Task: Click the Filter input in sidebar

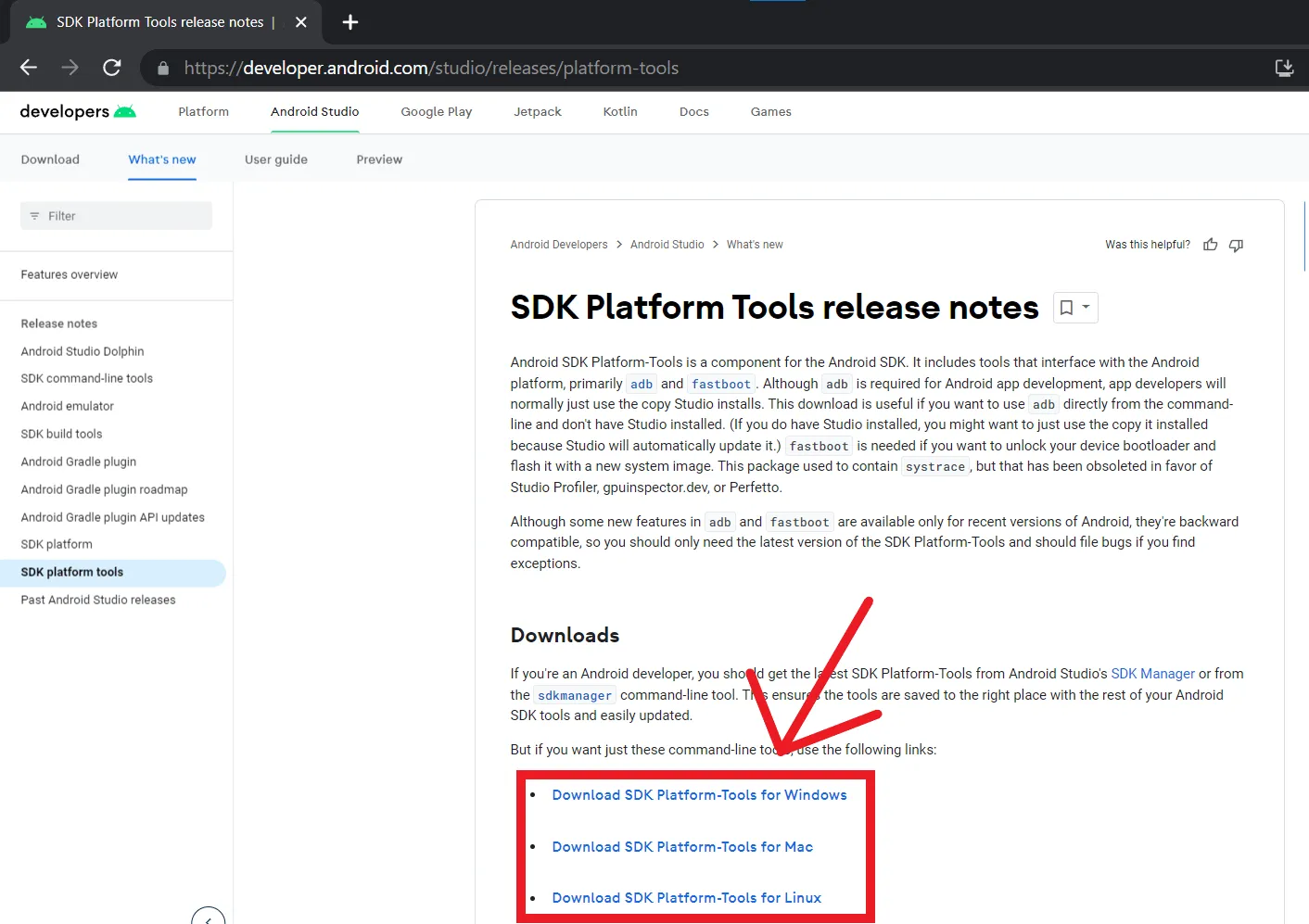Action: coord(116,216)
